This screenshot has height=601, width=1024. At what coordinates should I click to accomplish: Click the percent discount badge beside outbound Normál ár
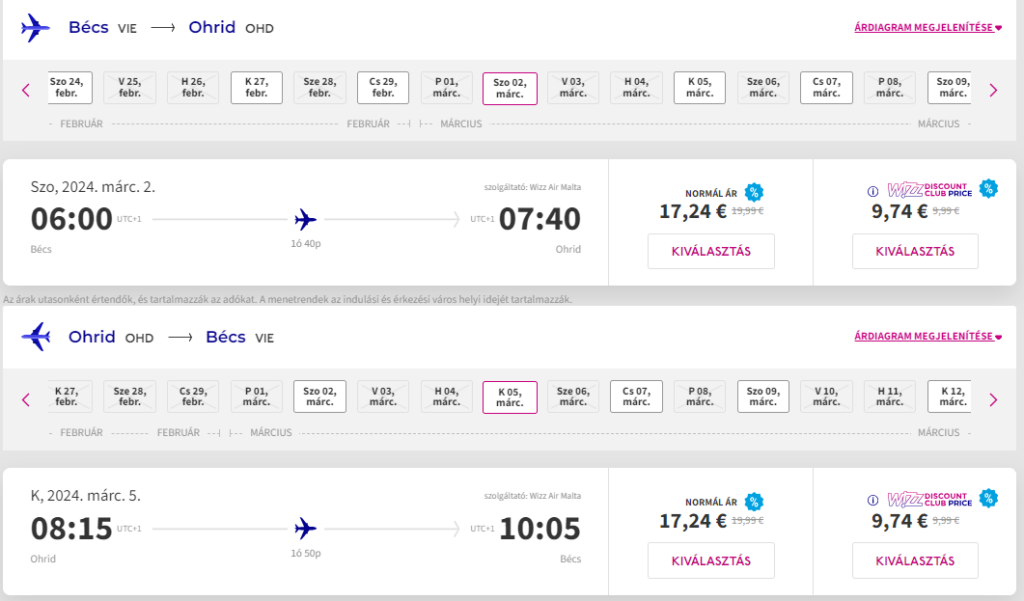point(754,192)
